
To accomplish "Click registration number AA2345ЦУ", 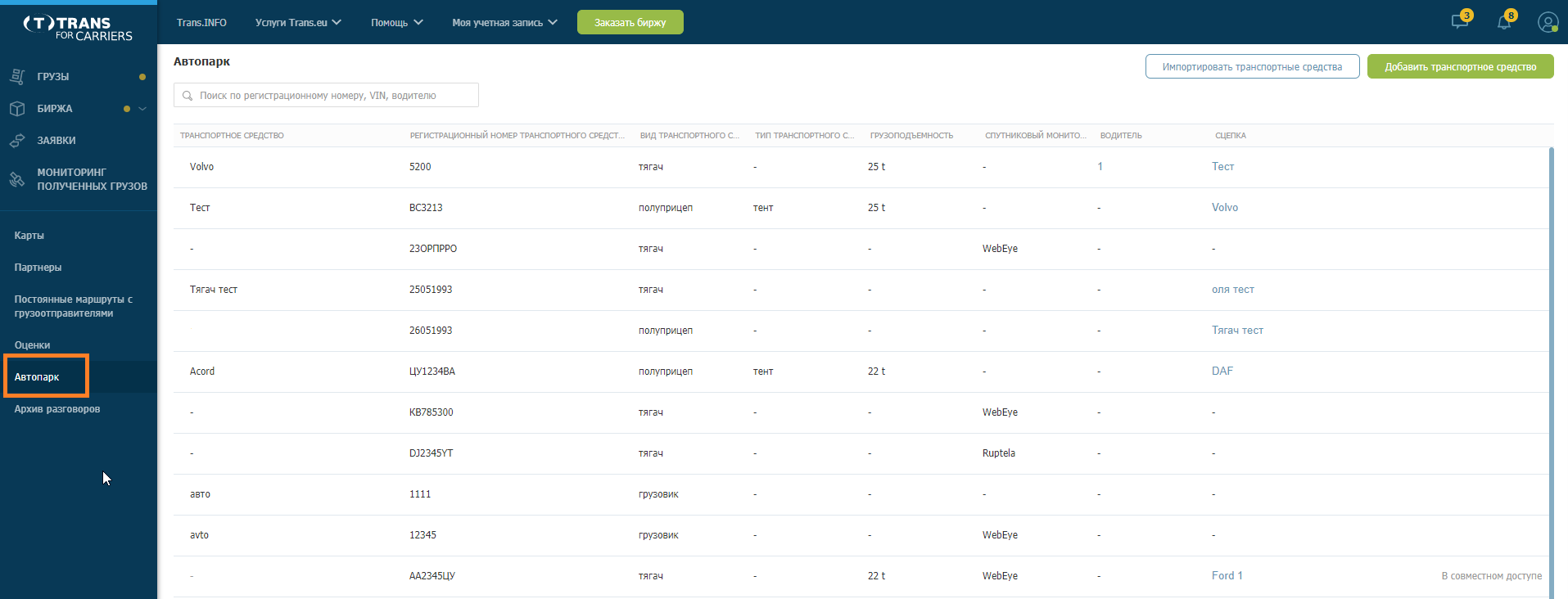I will (432, 576).
